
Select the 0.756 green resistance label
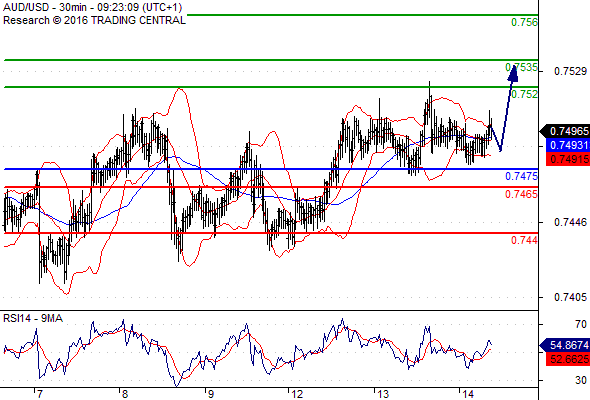(x=524, y=22)
